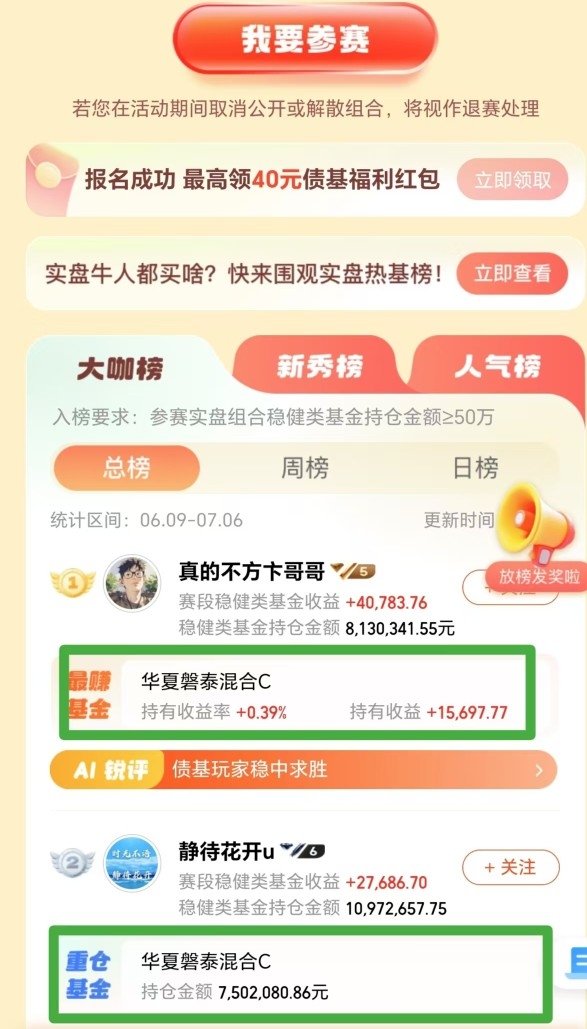Claim red packet with 立即领取
Viewport: 587px width, 1029px height.
(x=513, y=180)
